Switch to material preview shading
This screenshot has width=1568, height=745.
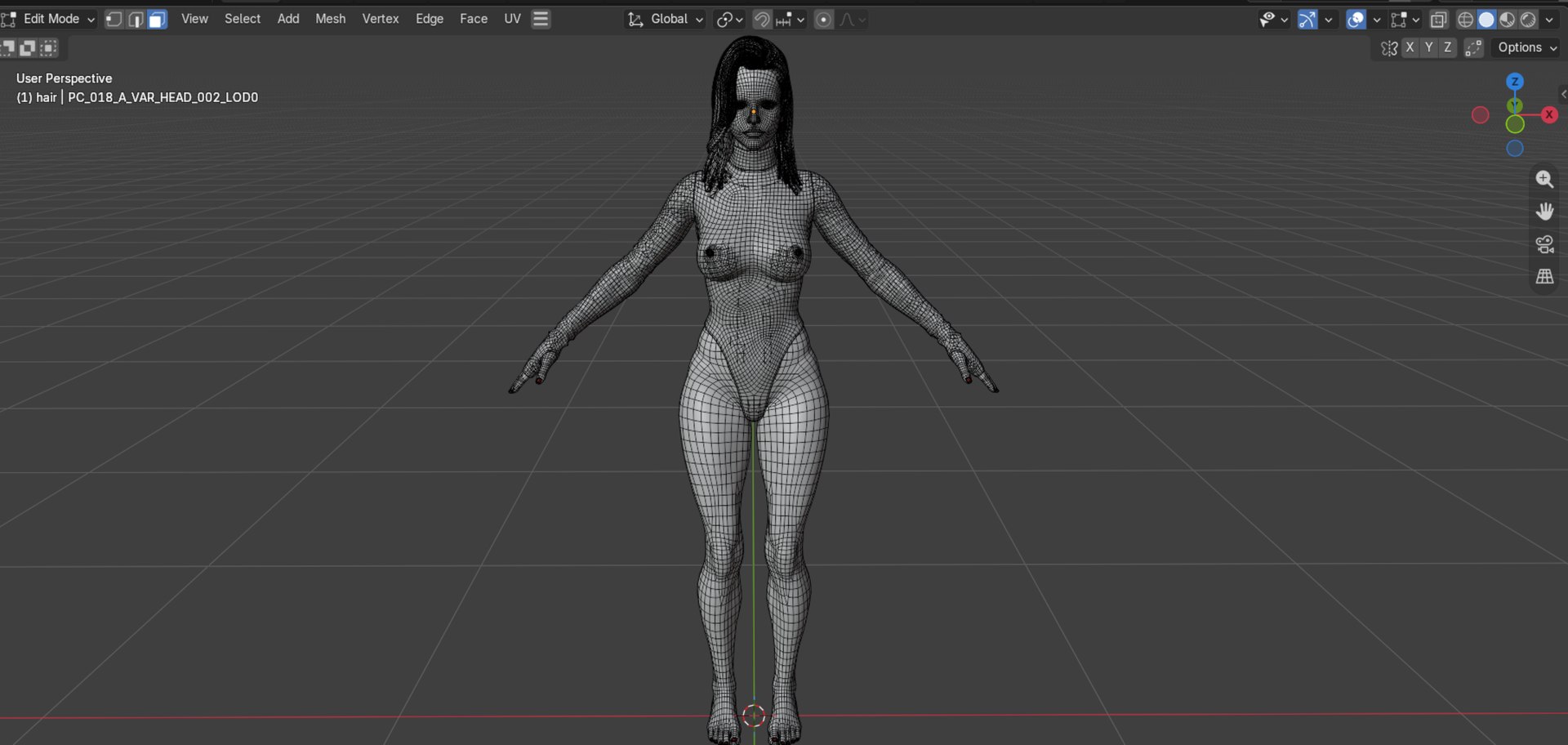pos(1508,20)
